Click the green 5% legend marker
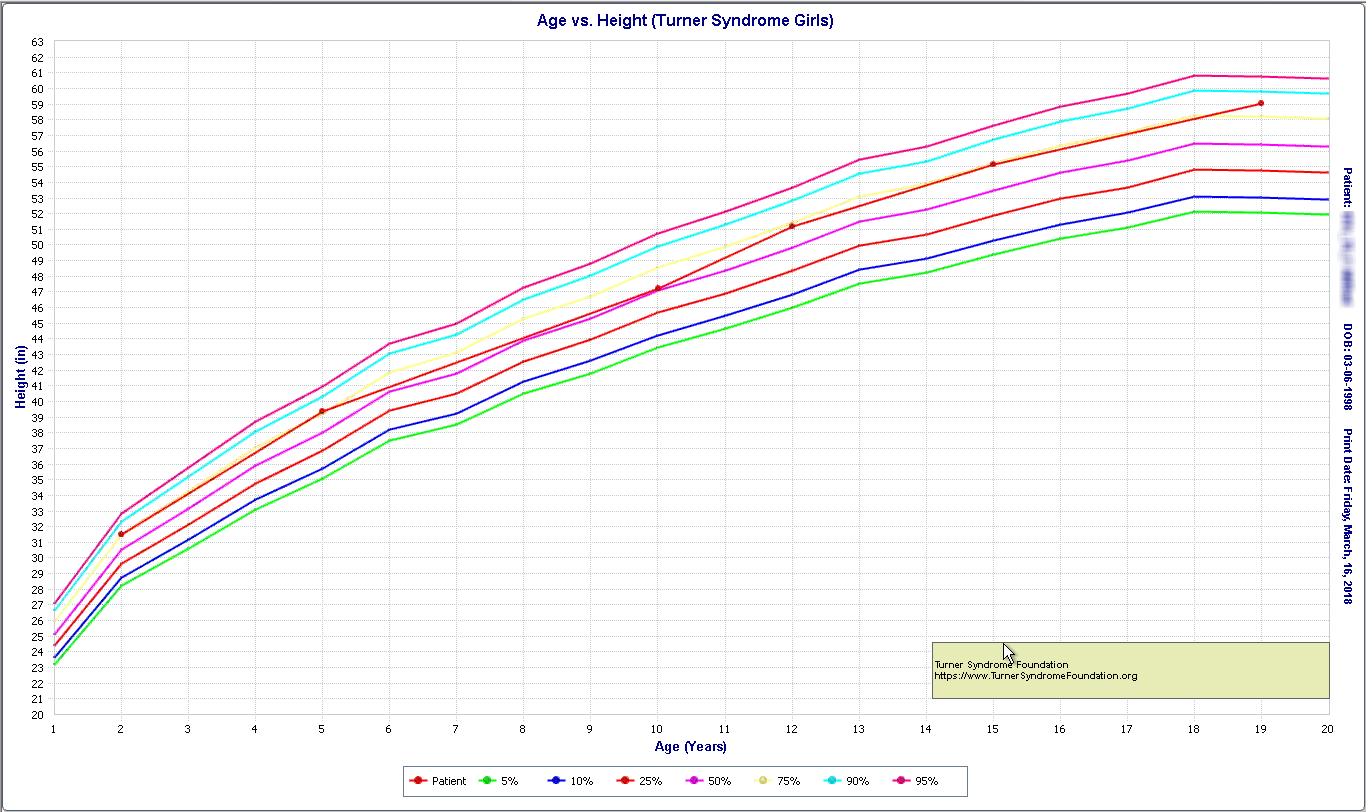Image resolution: width=1366 pixels, height=812 pixels. 487,781
